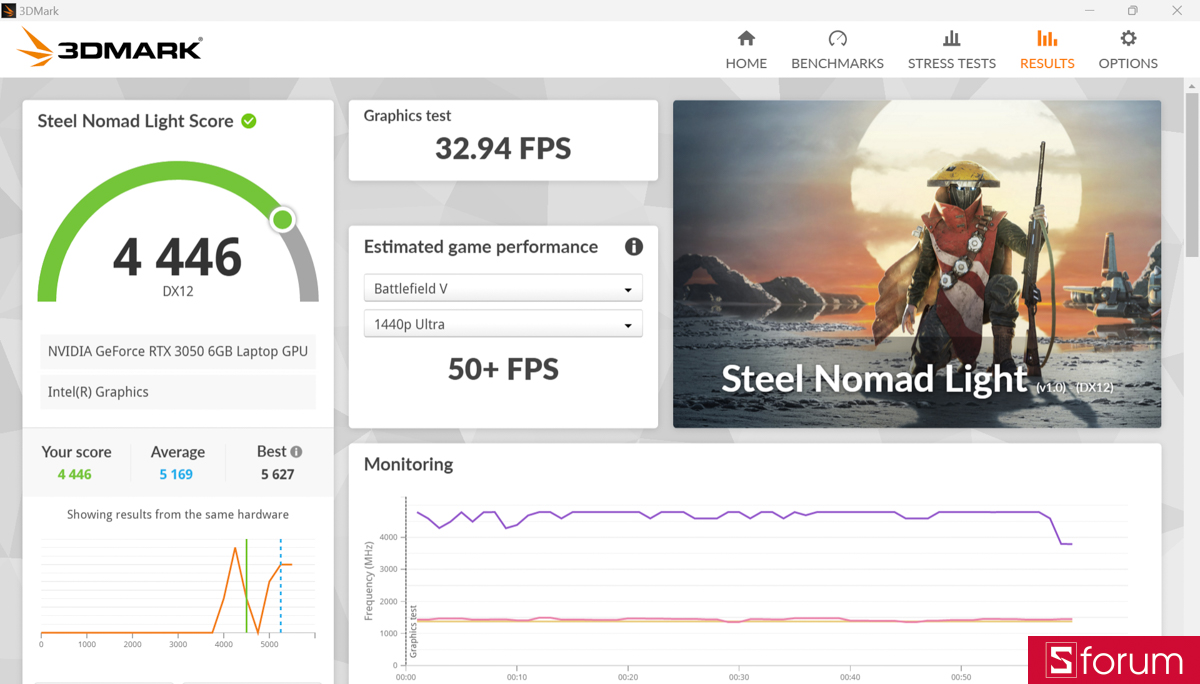Click the Average score 5 169 value
The height and width of the screenshot is (684, 1200).
[x=177, y=474]
